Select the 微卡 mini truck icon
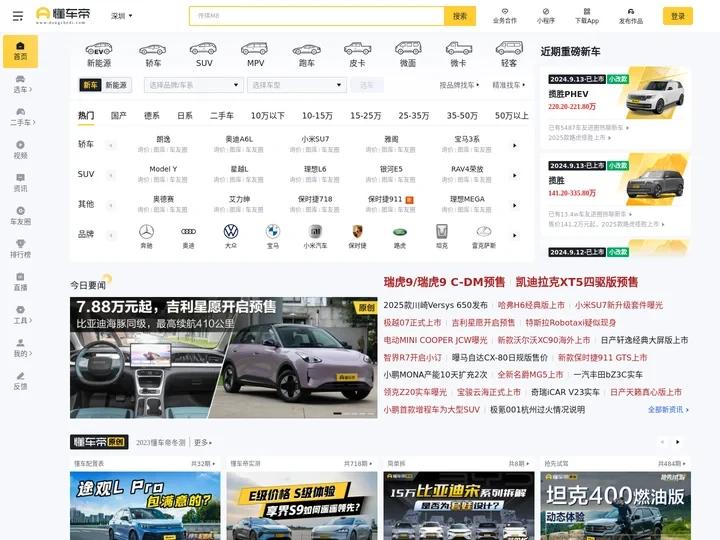 pos(458,54)
